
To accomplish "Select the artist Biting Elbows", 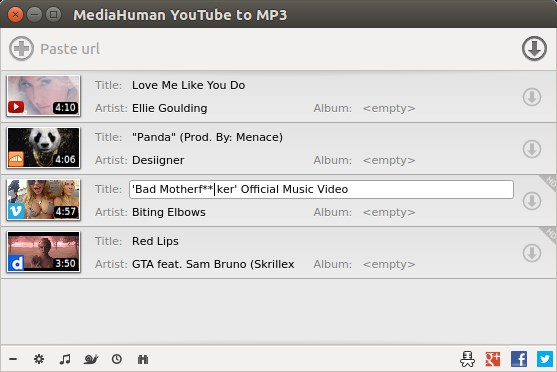I will pyautogui.click(x=169, y=212).
